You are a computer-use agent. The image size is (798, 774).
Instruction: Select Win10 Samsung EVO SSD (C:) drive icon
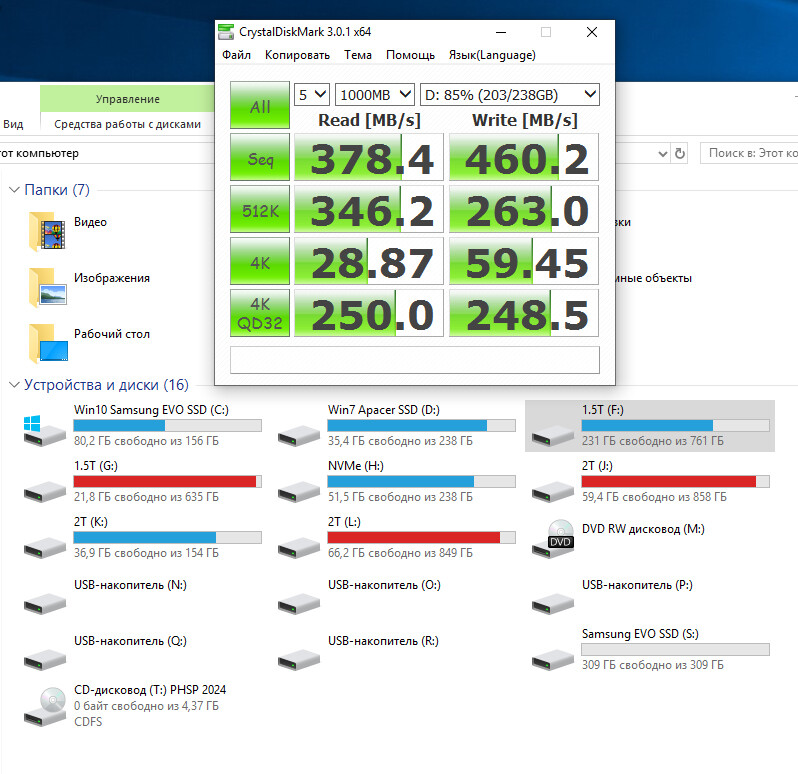44,431
